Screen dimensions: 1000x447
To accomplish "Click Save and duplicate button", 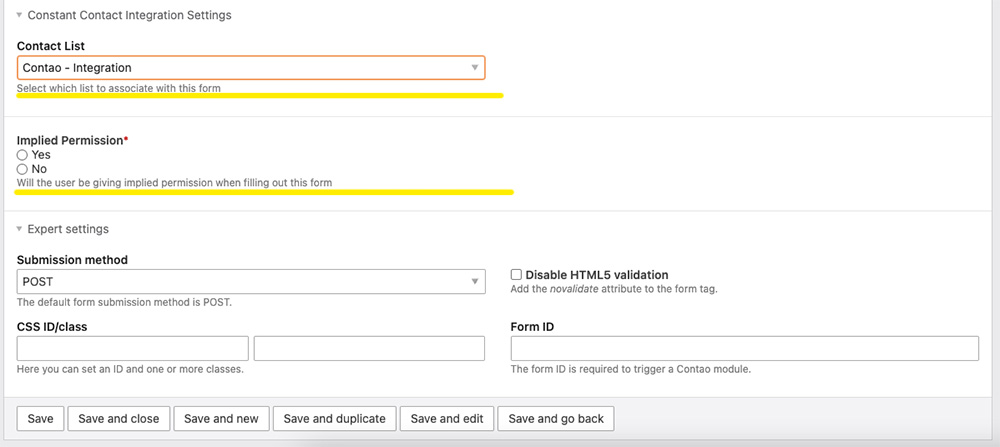I will 334,419.
